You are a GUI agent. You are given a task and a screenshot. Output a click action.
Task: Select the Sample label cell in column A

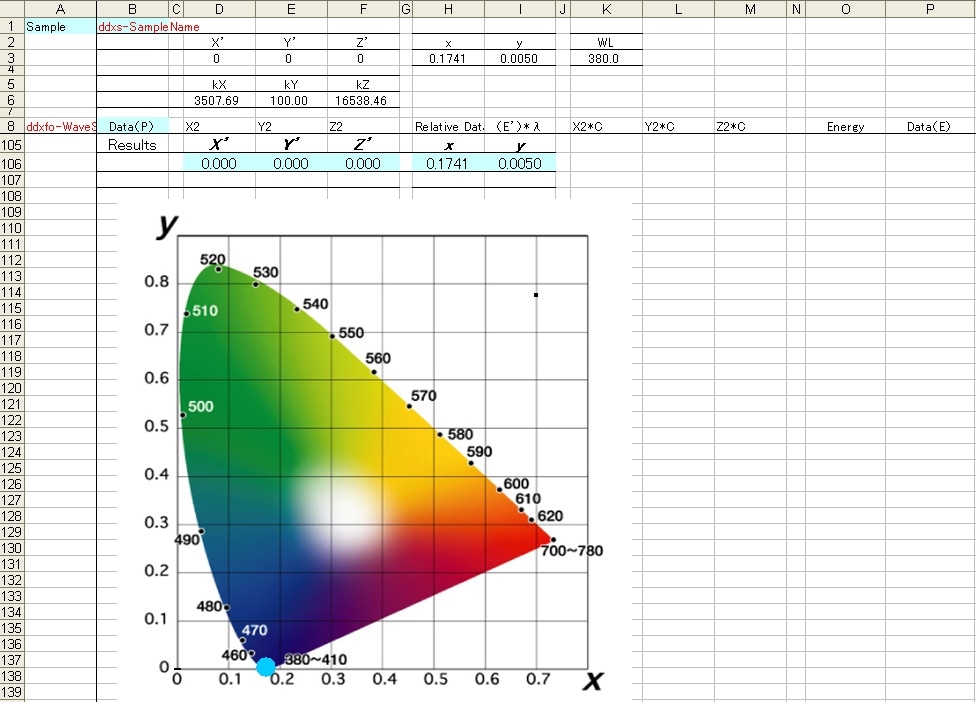tap(60, 27)
